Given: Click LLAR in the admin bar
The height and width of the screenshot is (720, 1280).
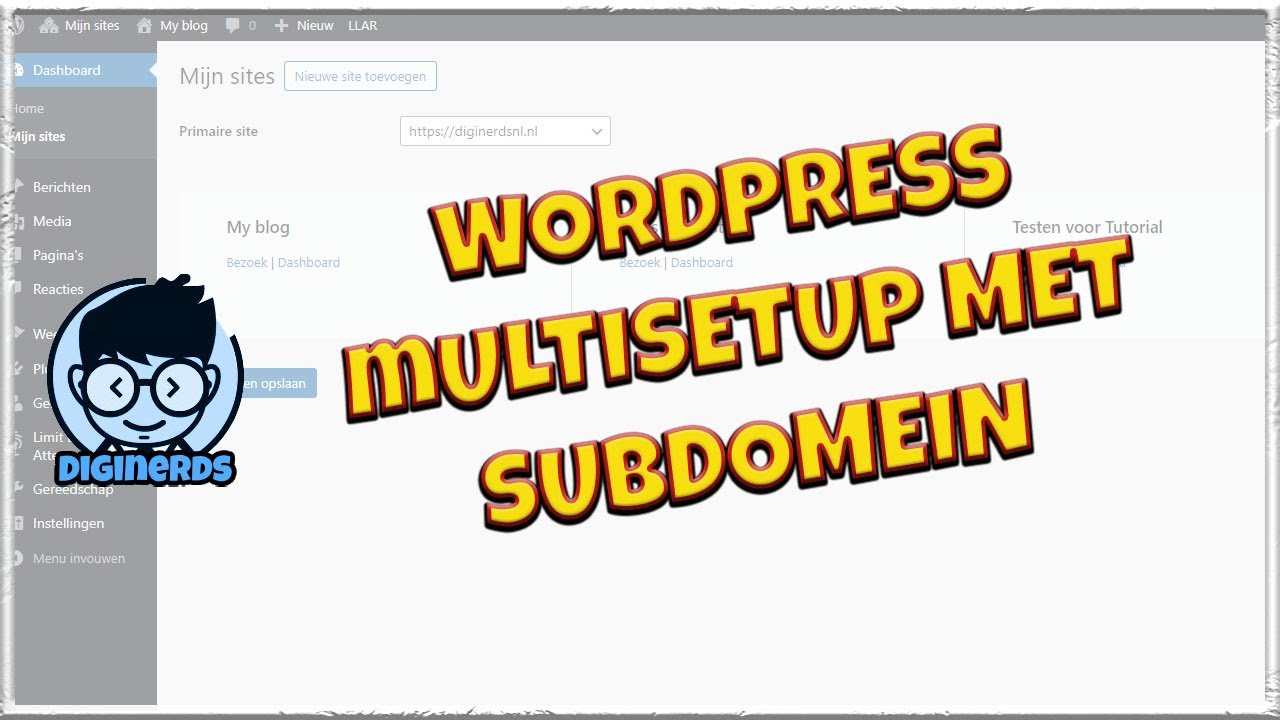Looking at the screenshot, I should click(363, 26).
